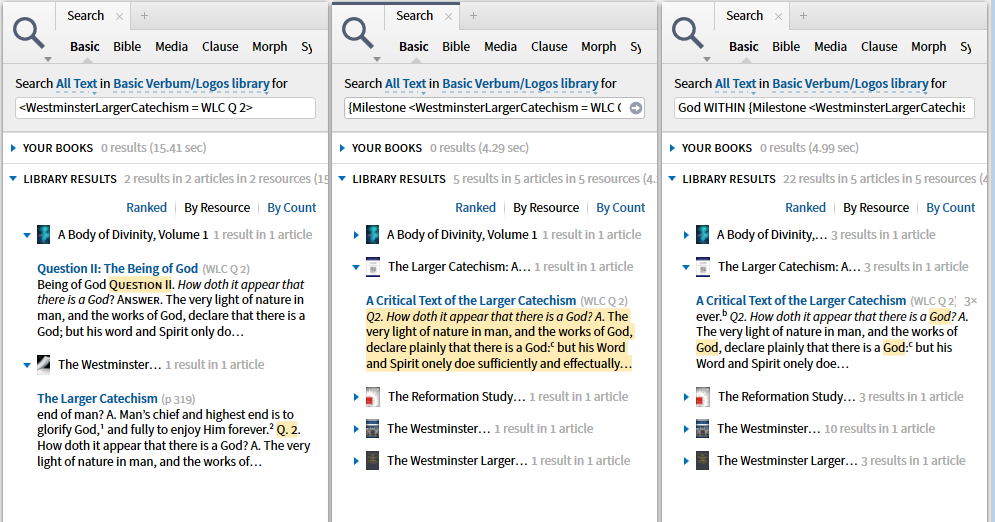
Task: Open The Westminster… cover in right panel
Action: click(x=702, y=429)
